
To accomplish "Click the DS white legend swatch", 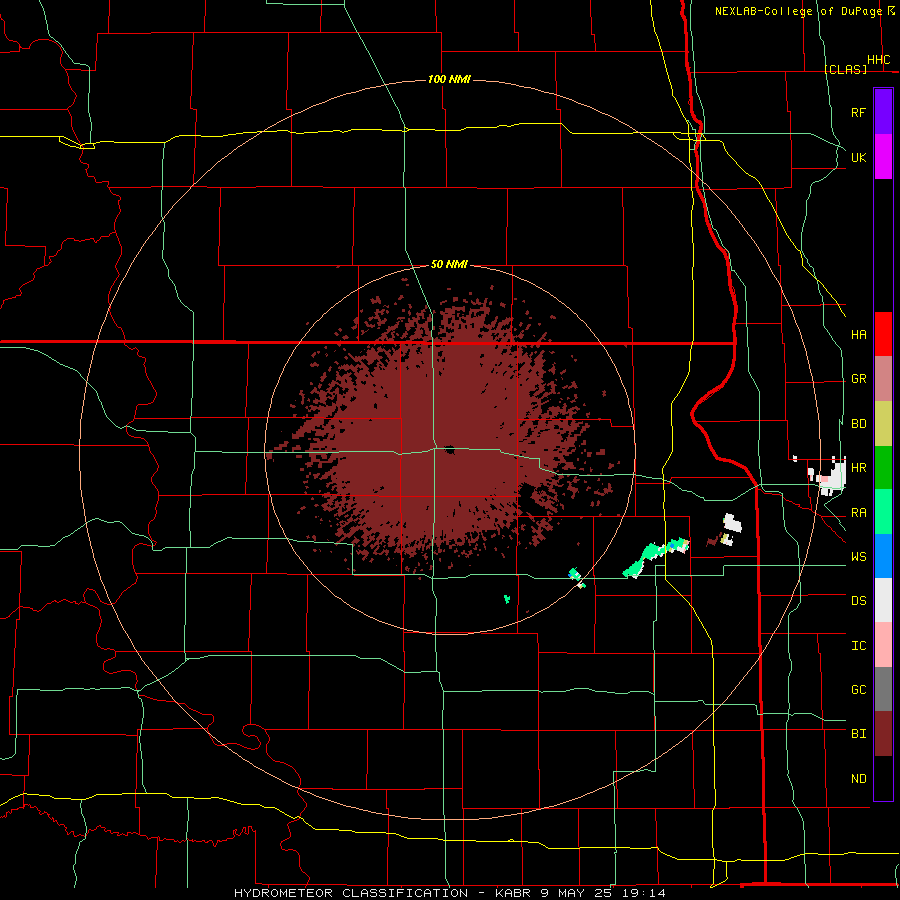I will tap(883, 600).
